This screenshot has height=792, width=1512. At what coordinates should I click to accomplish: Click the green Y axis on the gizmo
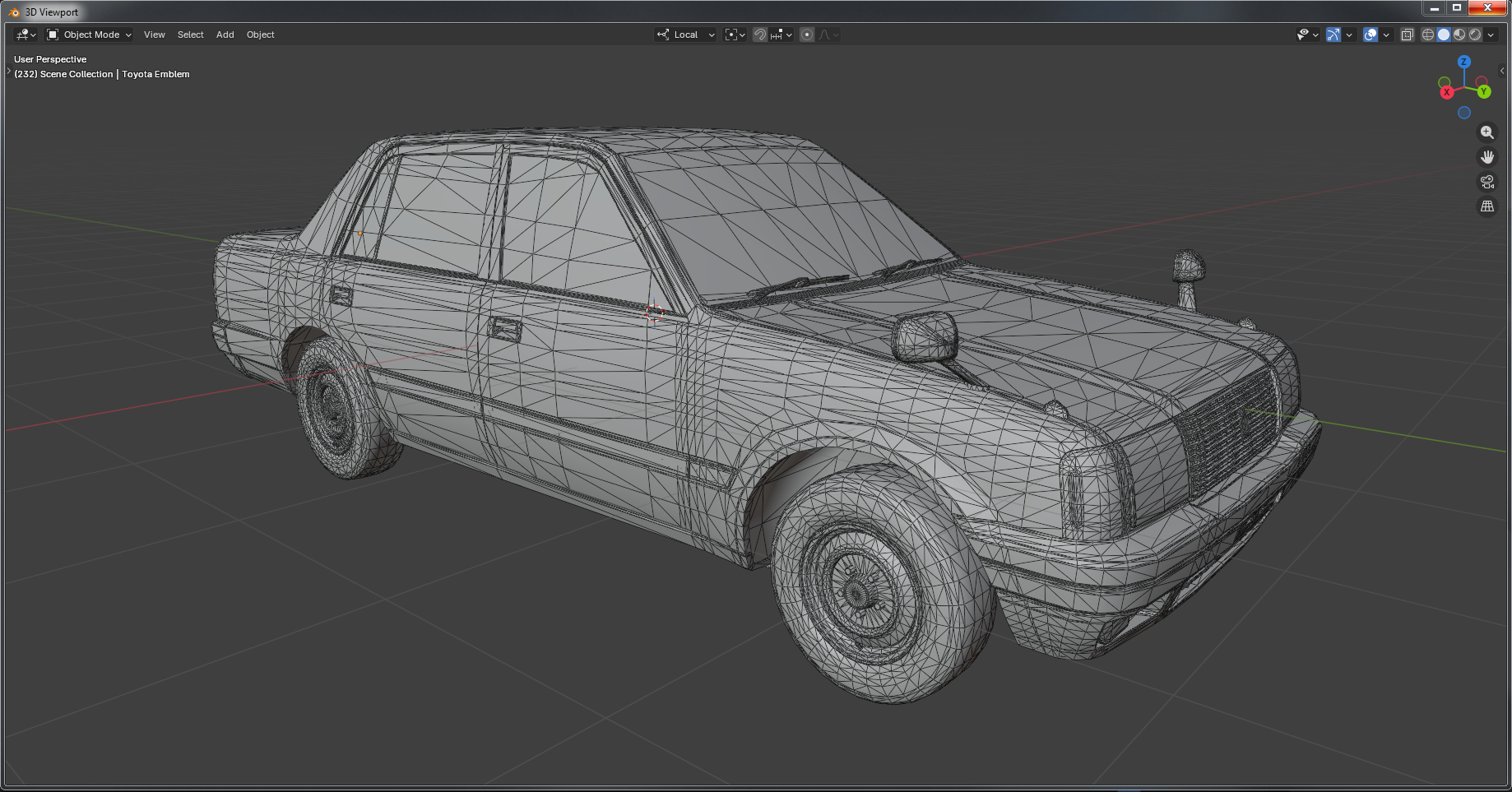[x=1484, y=91]
